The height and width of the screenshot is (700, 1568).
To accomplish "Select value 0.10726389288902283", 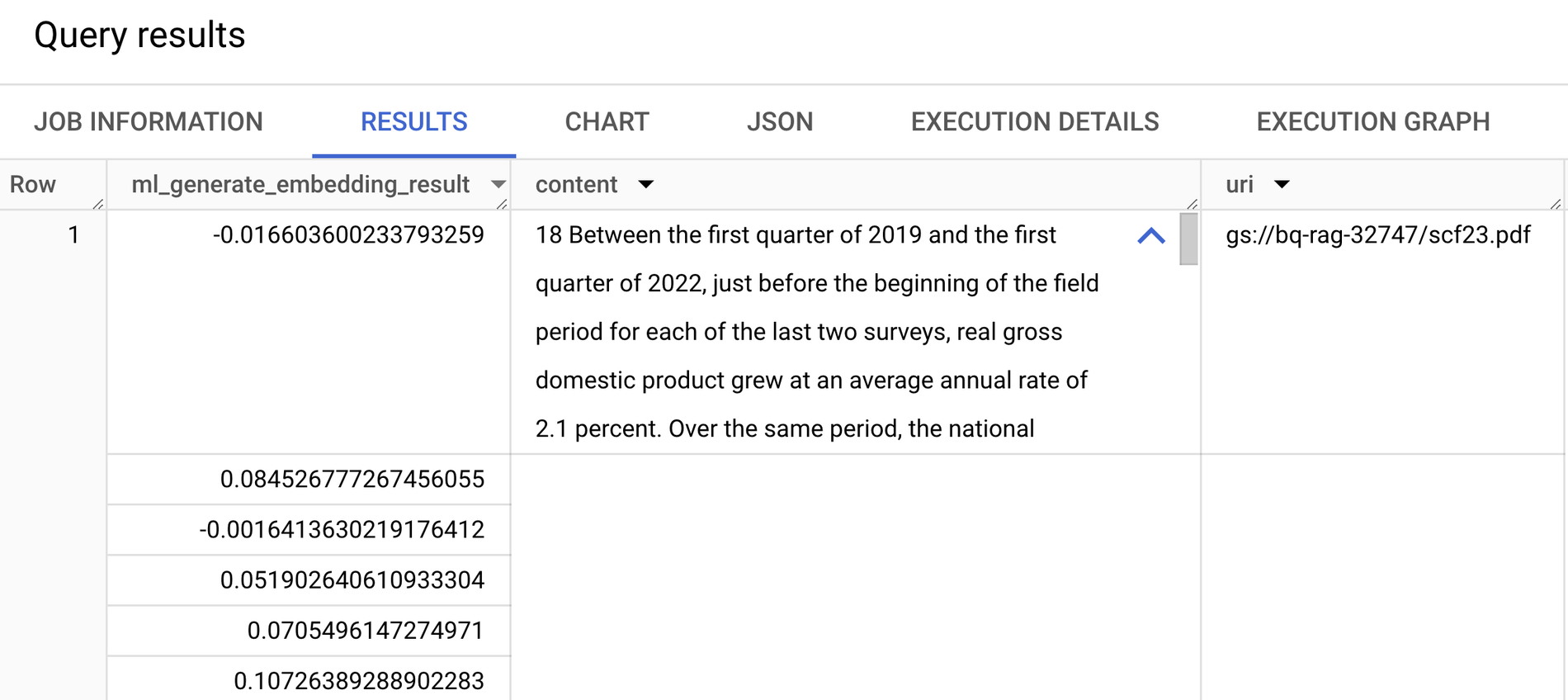I will (x=359, y=681).
